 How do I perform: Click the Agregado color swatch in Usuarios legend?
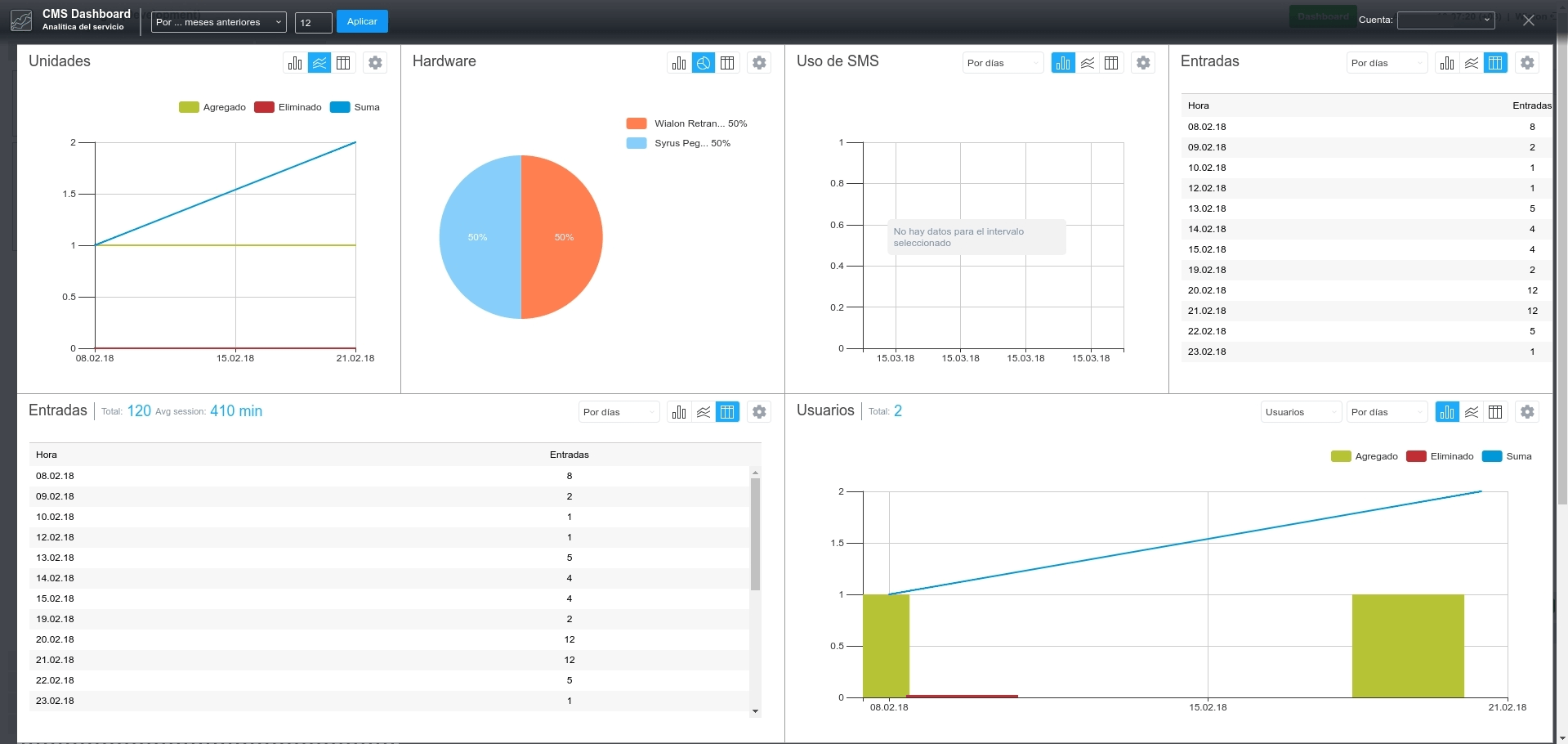pyautogui.click(x=1341, y=456)
